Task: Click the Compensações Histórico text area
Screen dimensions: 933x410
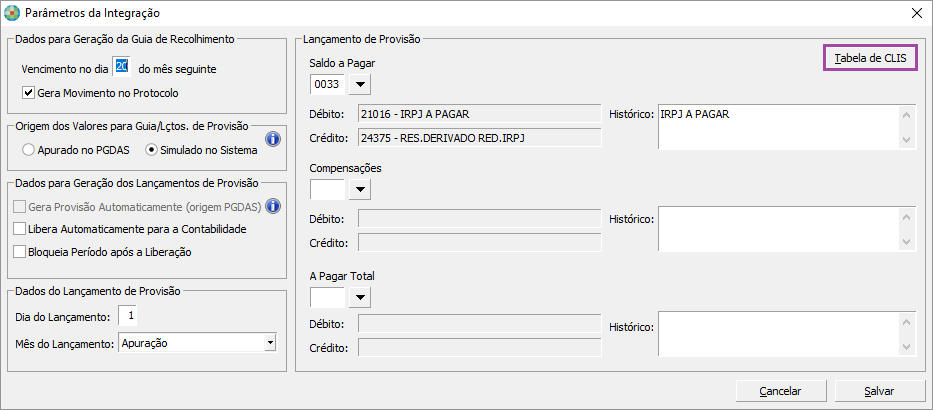Action: click(778, 229)
